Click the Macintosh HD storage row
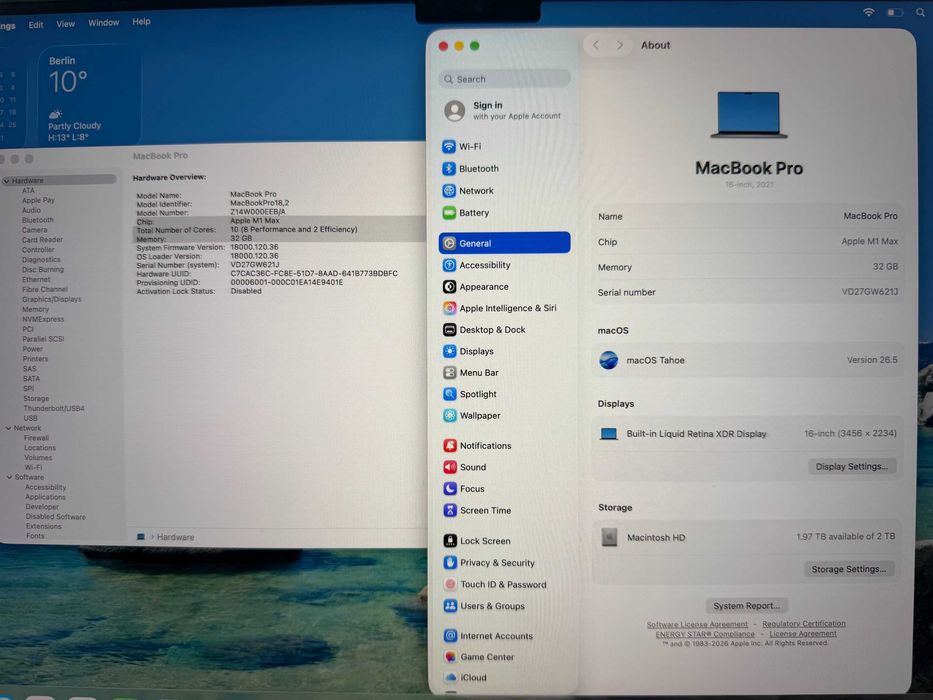 [748, 537]
